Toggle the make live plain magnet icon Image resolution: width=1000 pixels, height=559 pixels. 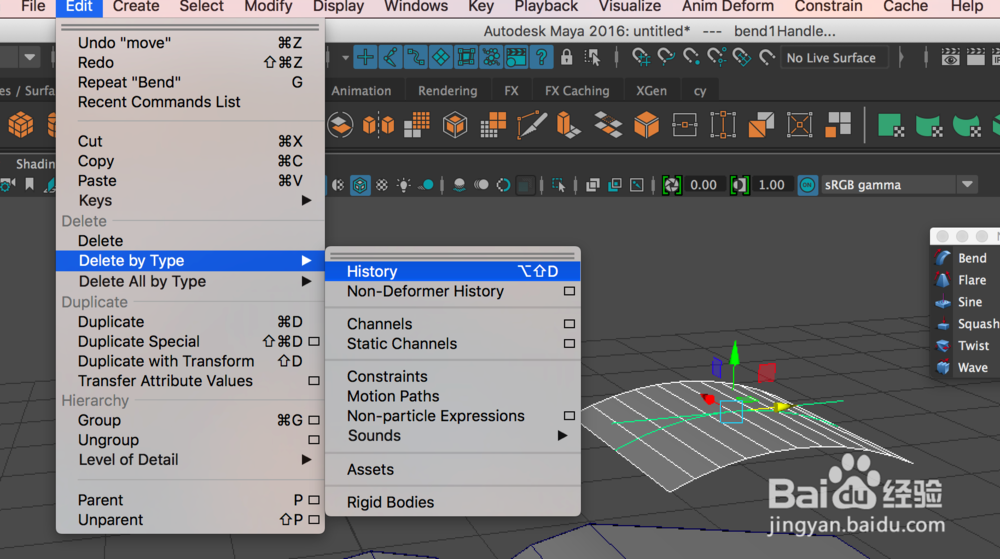(x=767, y=57)
